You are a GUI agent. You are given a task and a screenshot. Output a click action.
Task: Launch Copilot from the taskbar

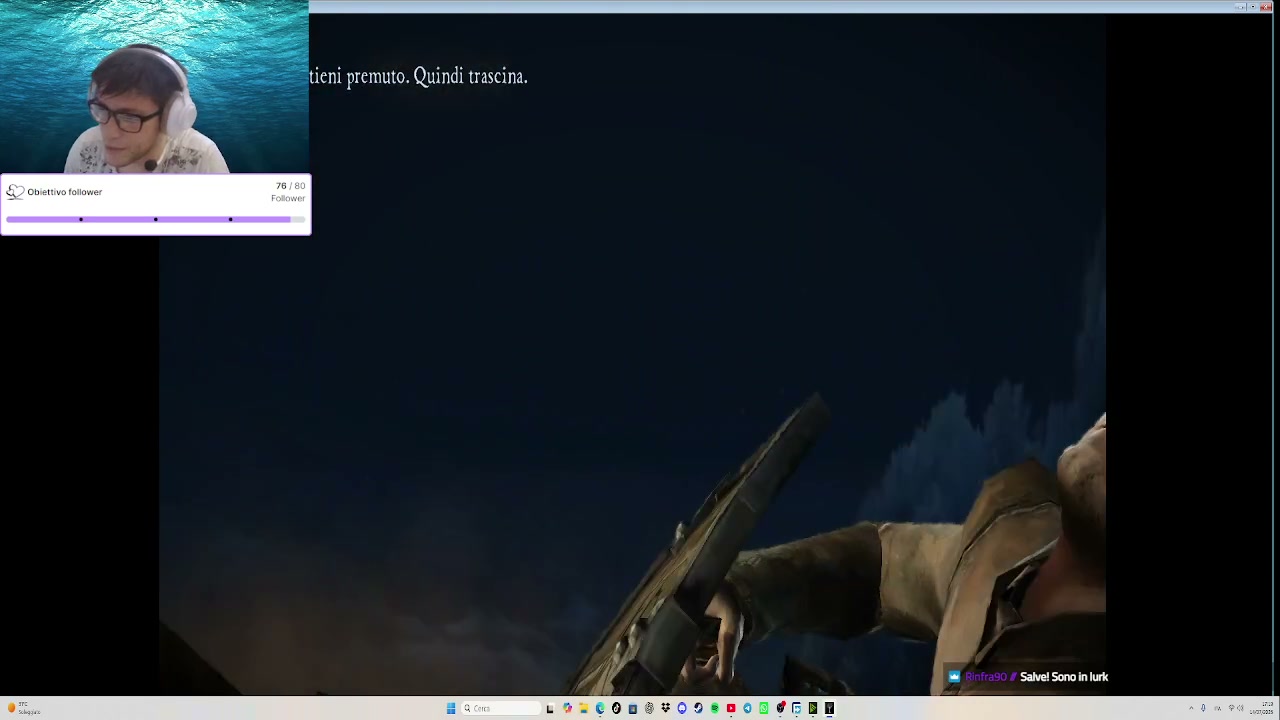coord(567,708)
